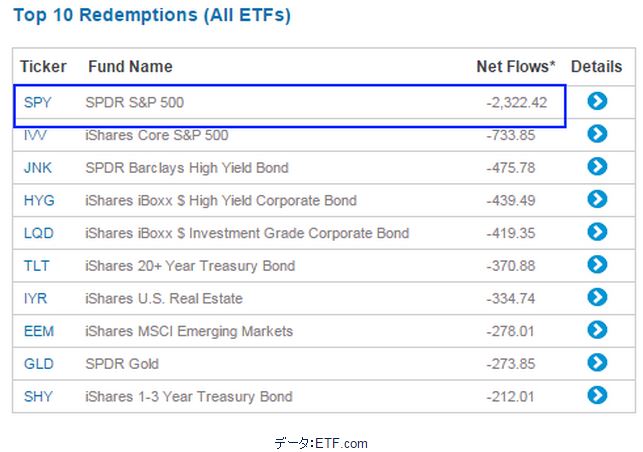Screen dimensions: 643x452
Task: Open details arrow for LQD
Action: coord(597,232)
